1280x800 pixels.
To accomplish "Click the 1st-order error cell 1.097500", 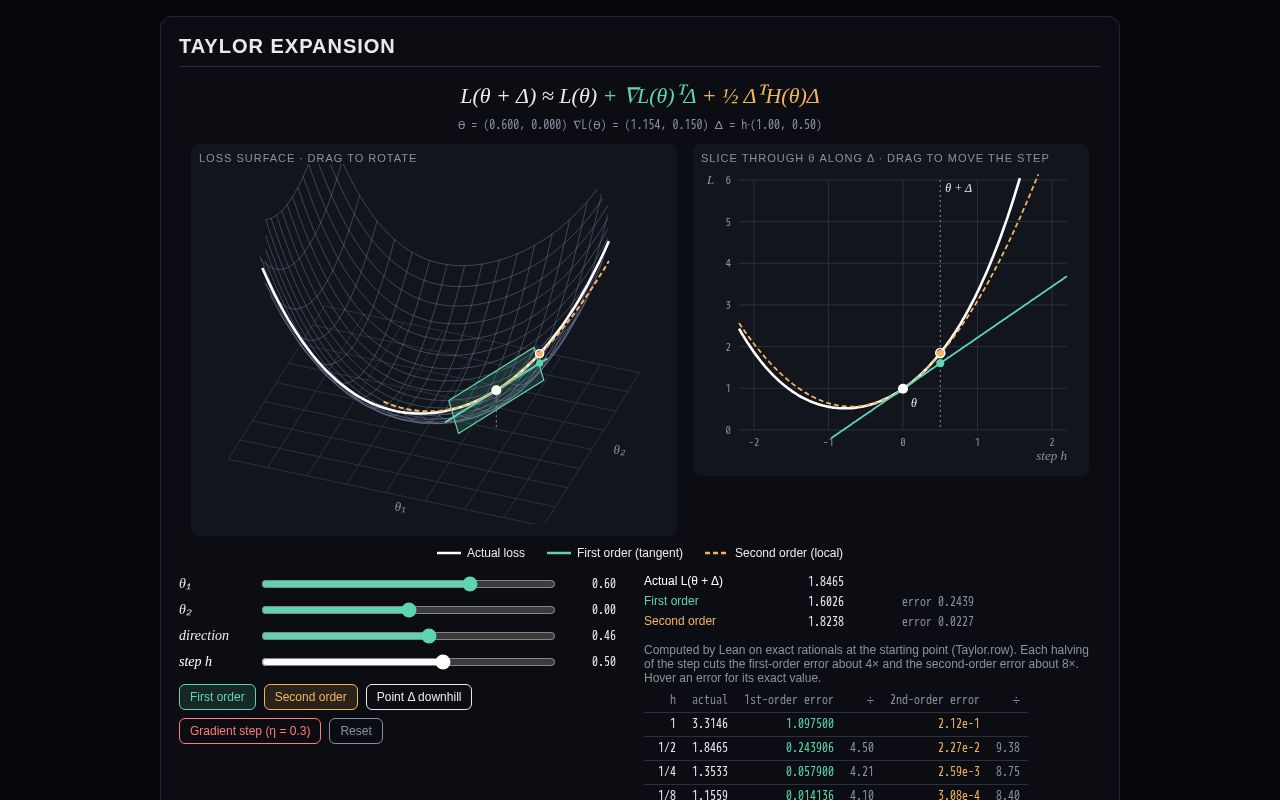I will [x=810, y=724].
